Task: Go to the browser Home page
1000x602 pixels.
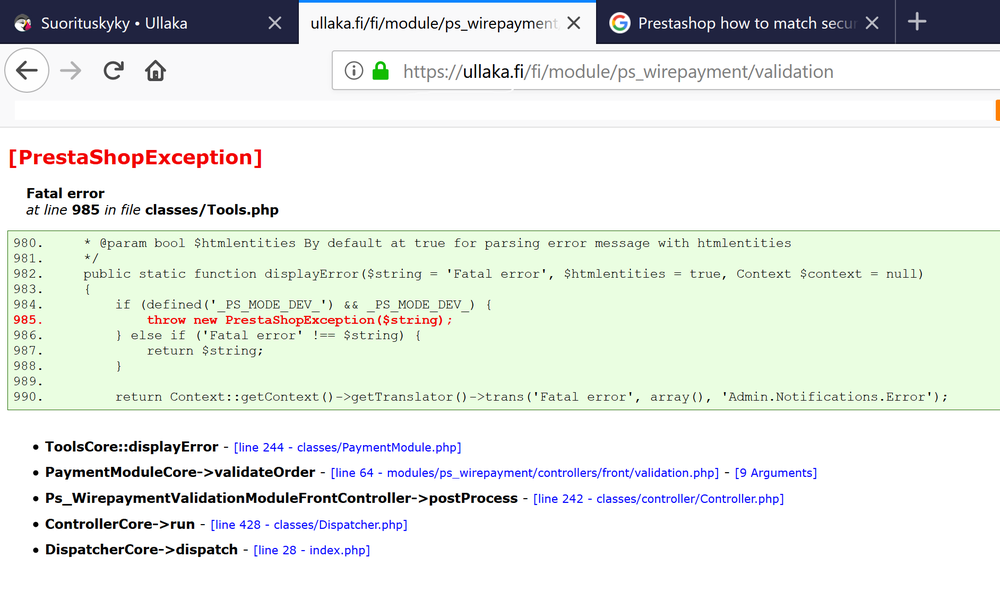Action: [155, 71]
